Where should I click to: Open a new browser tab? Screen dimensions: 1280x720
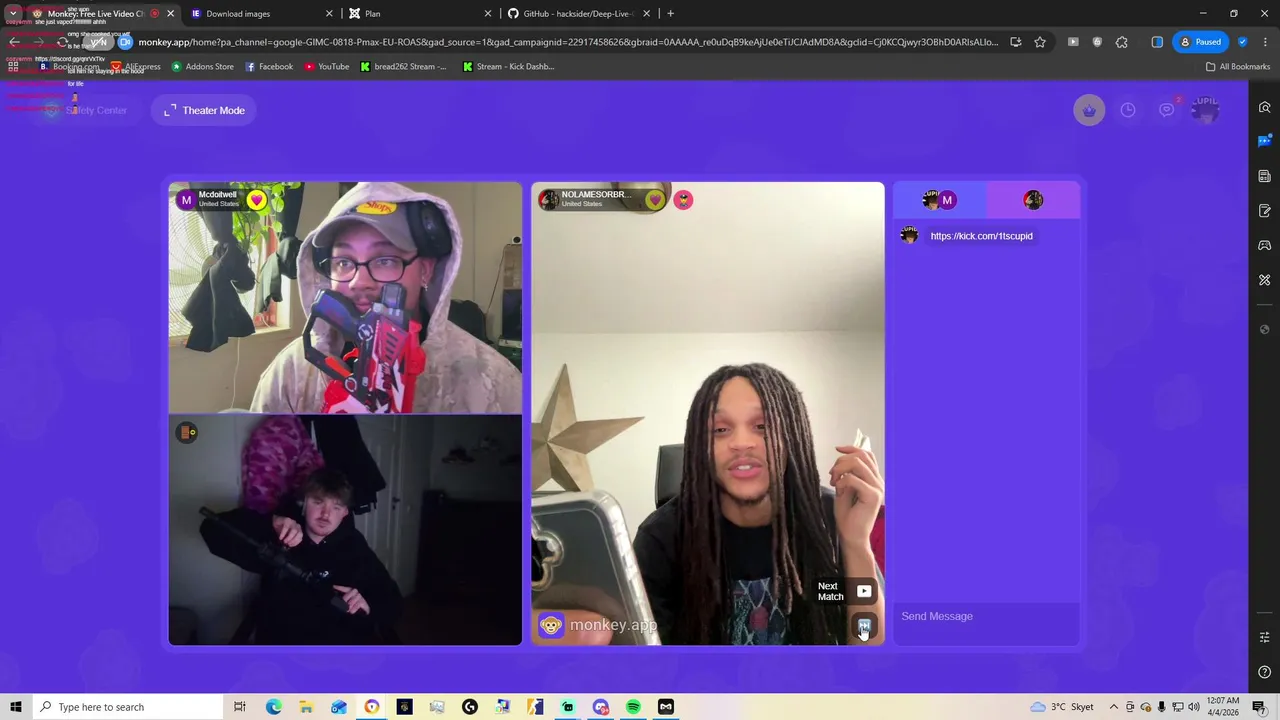pos(670,14)
